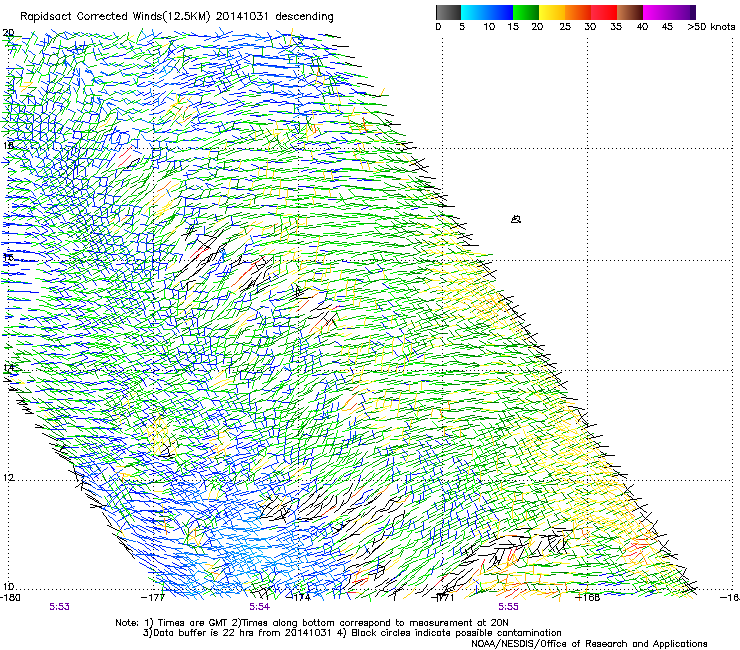Viewport: 740px width, 650px height.
Task: Click the cyan-blue 5-15 knots legend gradient
Action: pos(487,12)
